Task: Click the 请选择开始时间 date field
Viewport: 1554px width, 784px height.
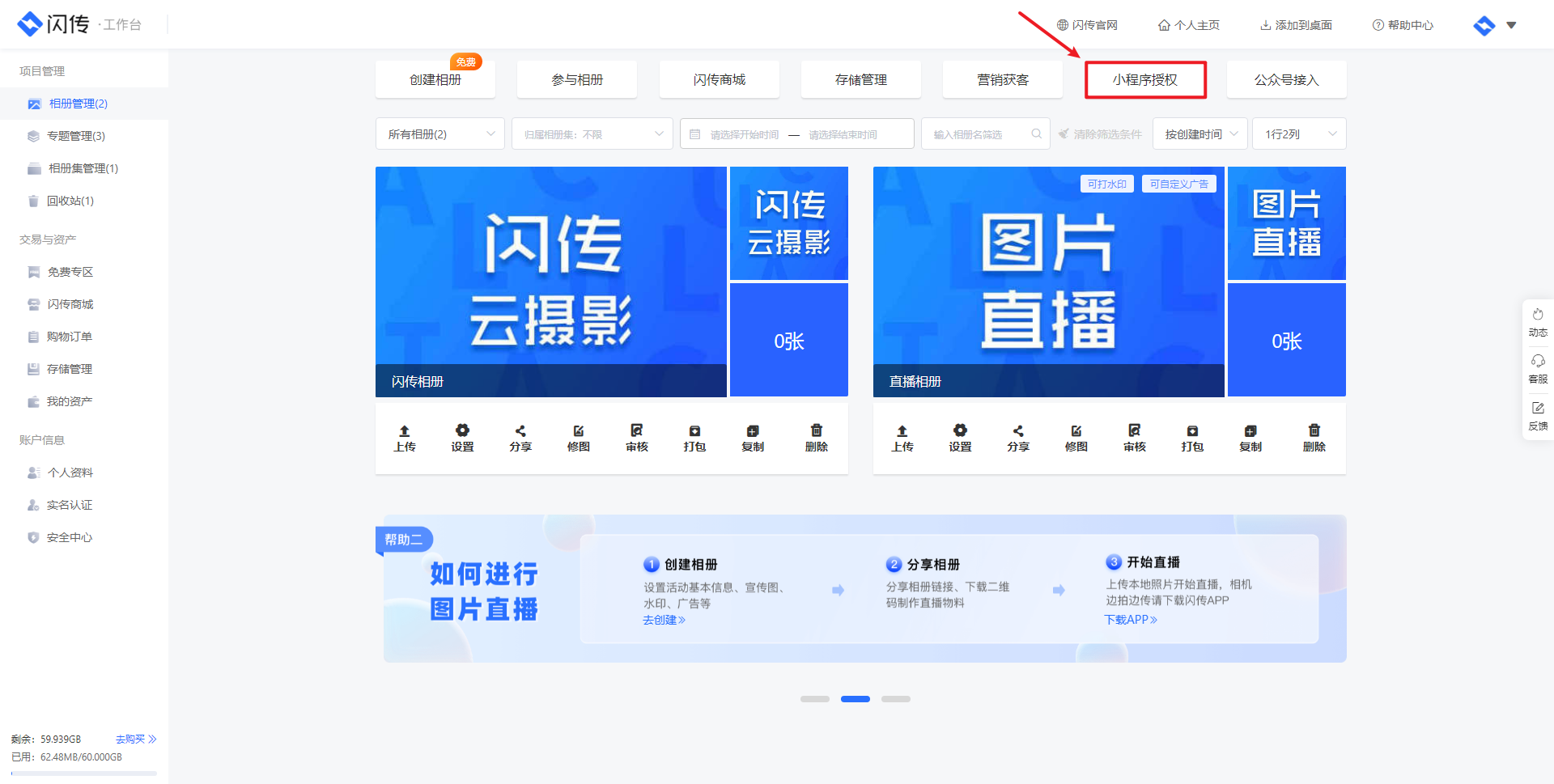Action: pos(745,134)
